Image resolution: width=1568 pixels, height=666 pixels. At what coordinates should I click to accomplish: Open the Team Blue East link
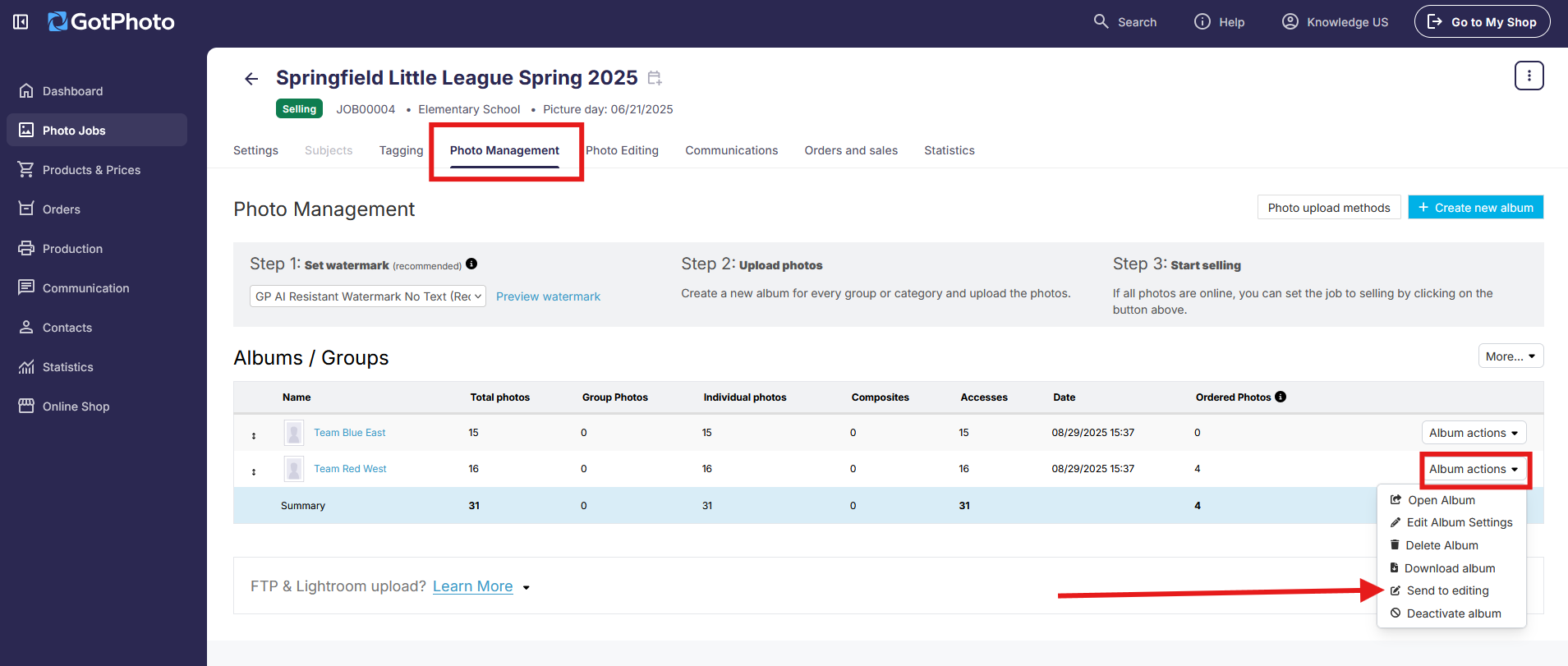click(349, 433)
